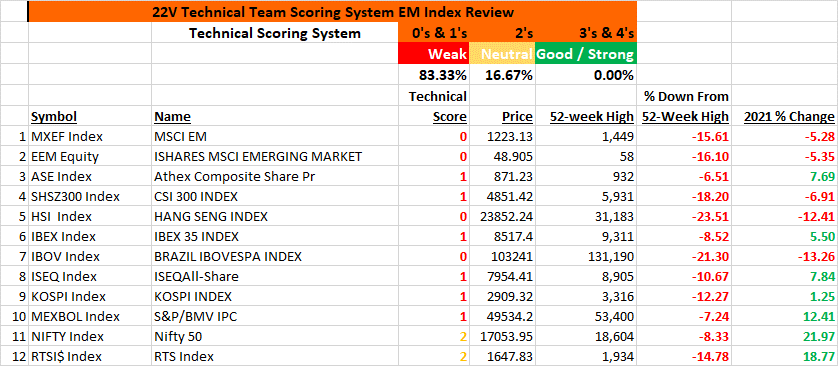Select the 'IBEX Index' symbol cell
This screenshot has height=366, width=838.
(90, 237)
